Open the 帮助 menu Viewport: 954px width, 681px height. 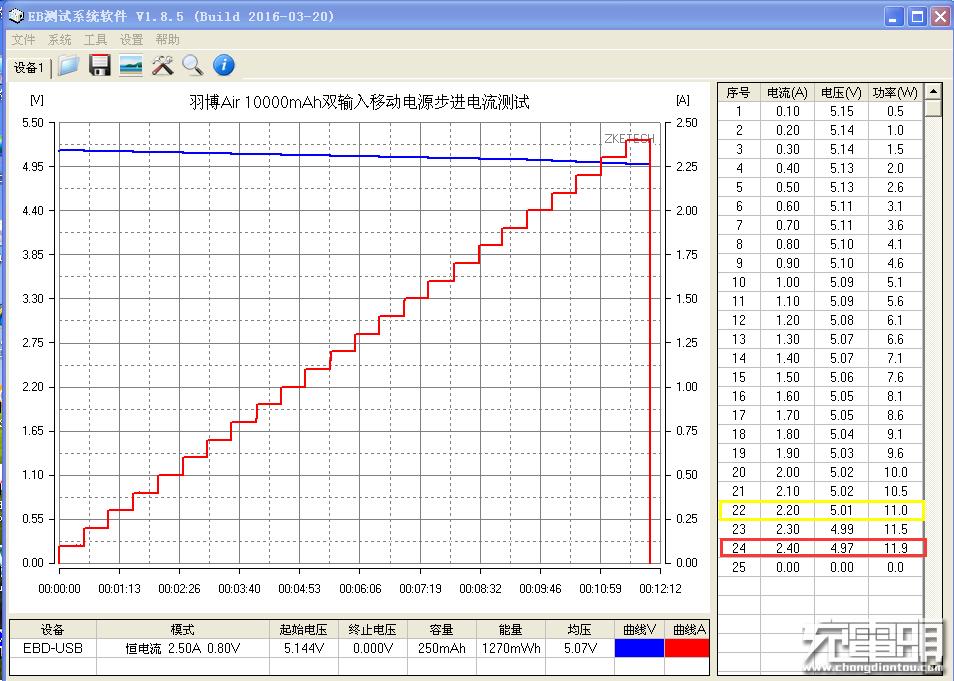click(167, 40)
